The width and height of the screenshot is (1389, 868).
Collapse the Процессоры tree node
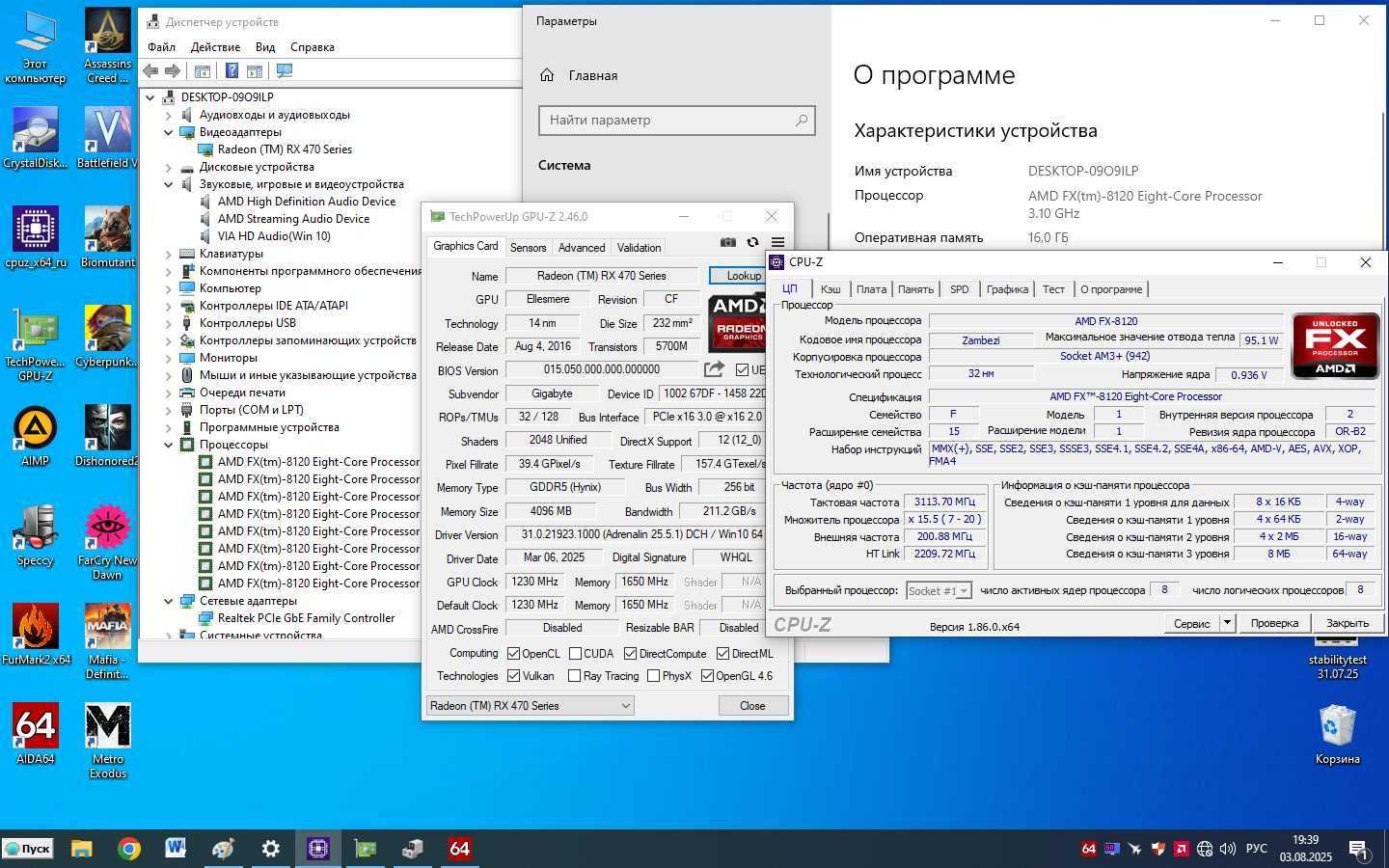tap(169, 445)
